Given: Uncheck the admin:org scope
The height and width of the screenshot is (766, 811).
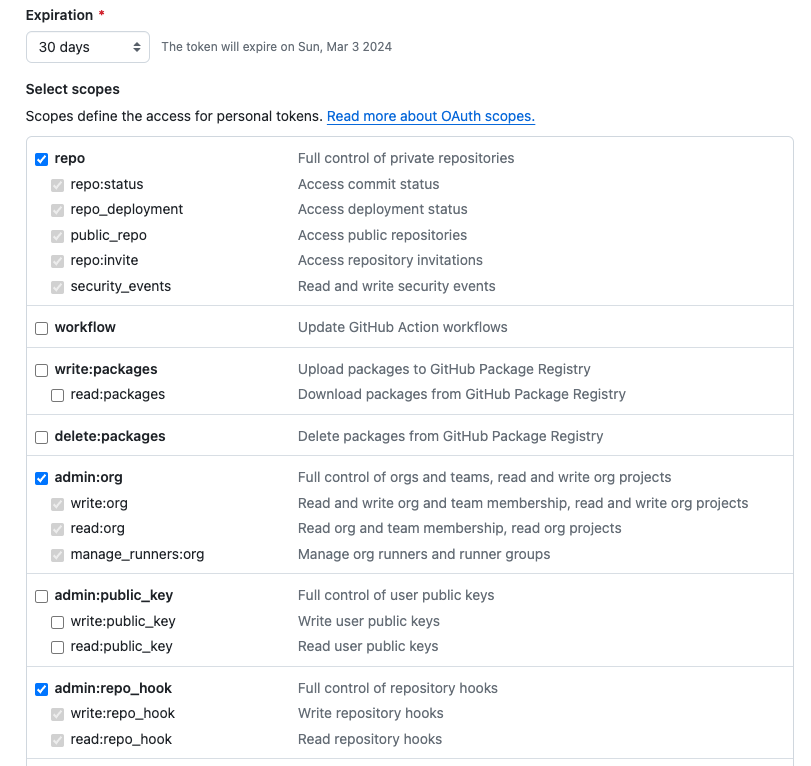Looking at the screenshot, I should click(x=42, y=478).
